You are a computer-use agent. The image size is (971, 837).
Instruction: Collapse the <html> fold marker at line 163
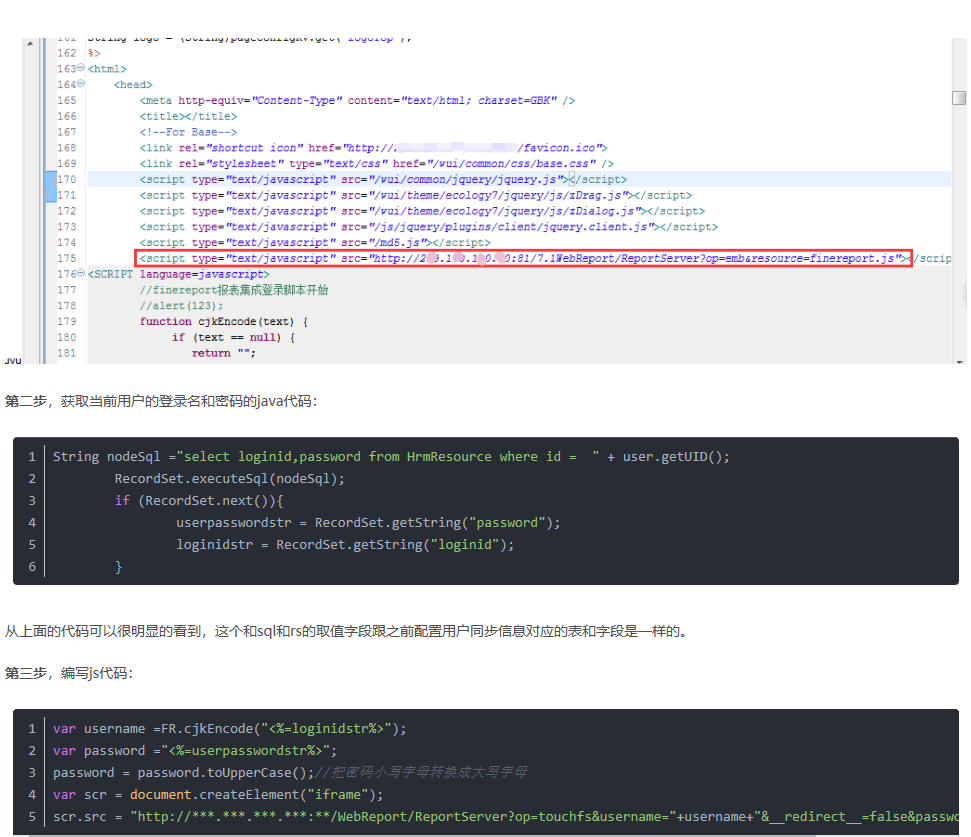tap(81, 68)
